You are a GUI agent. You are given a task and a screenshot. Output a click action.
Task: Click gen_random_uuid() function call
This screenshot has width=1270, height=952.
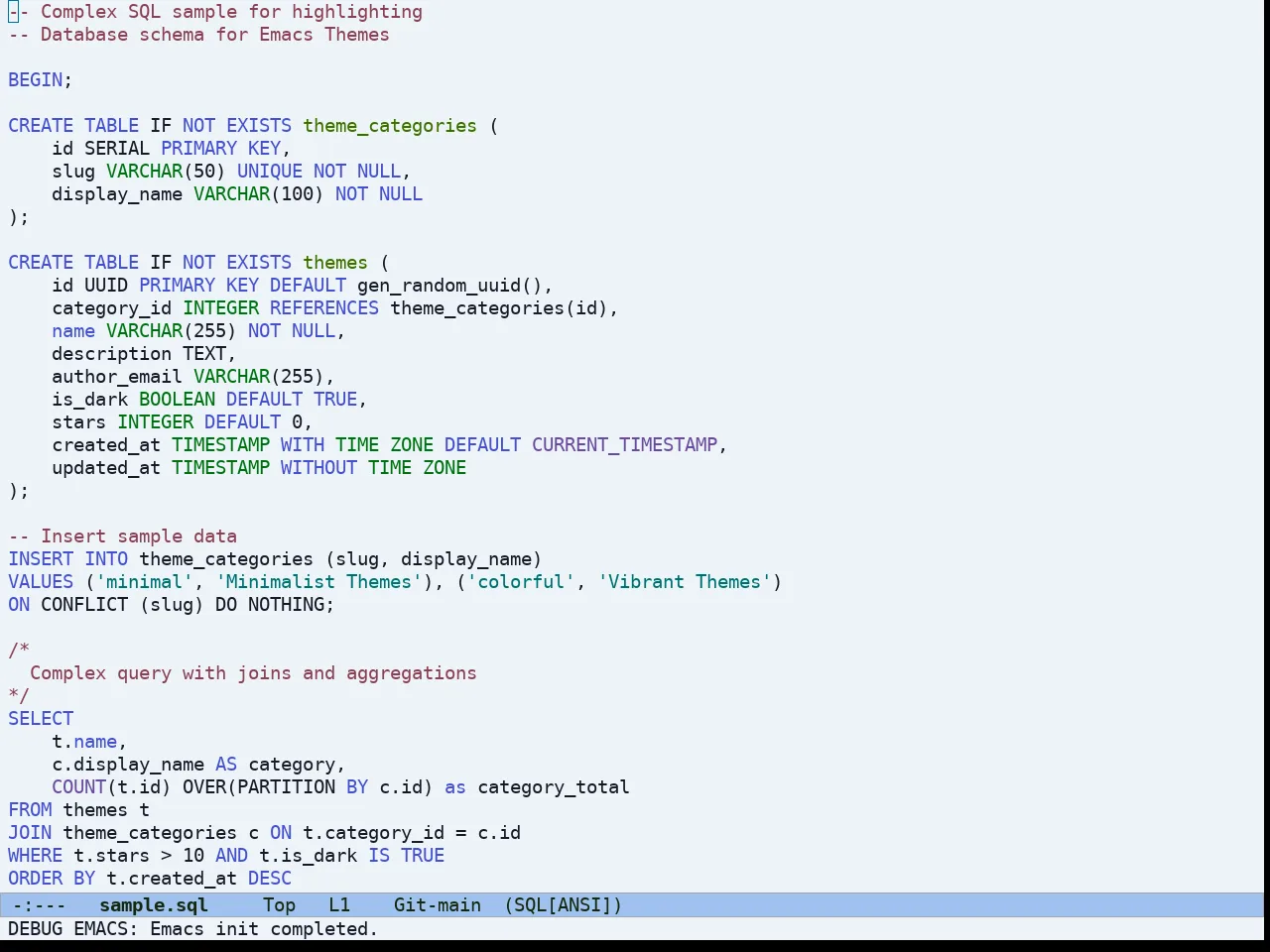pos(450,285)
